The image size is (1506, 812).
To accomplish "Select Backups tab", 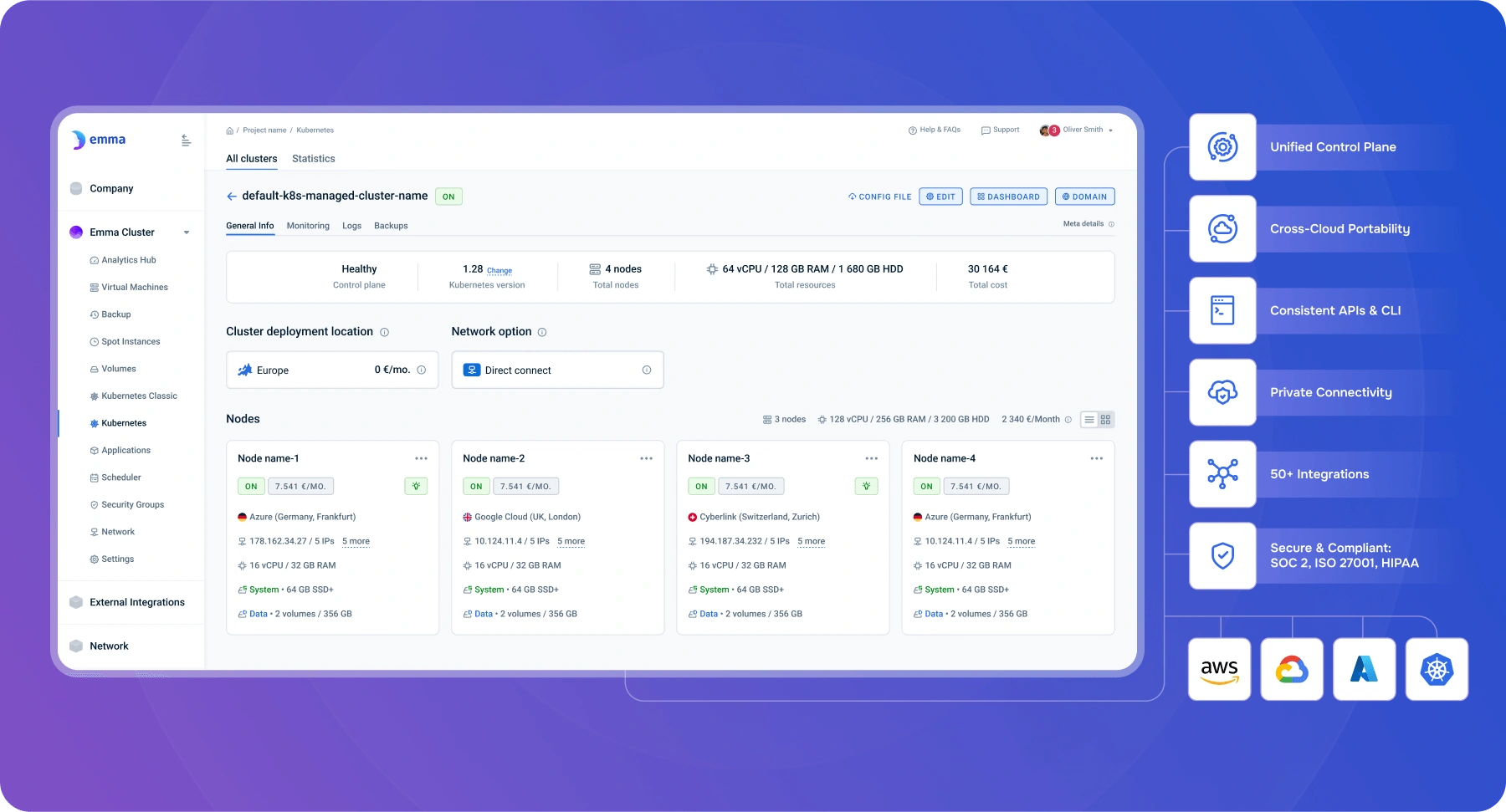I will (391, 226).
